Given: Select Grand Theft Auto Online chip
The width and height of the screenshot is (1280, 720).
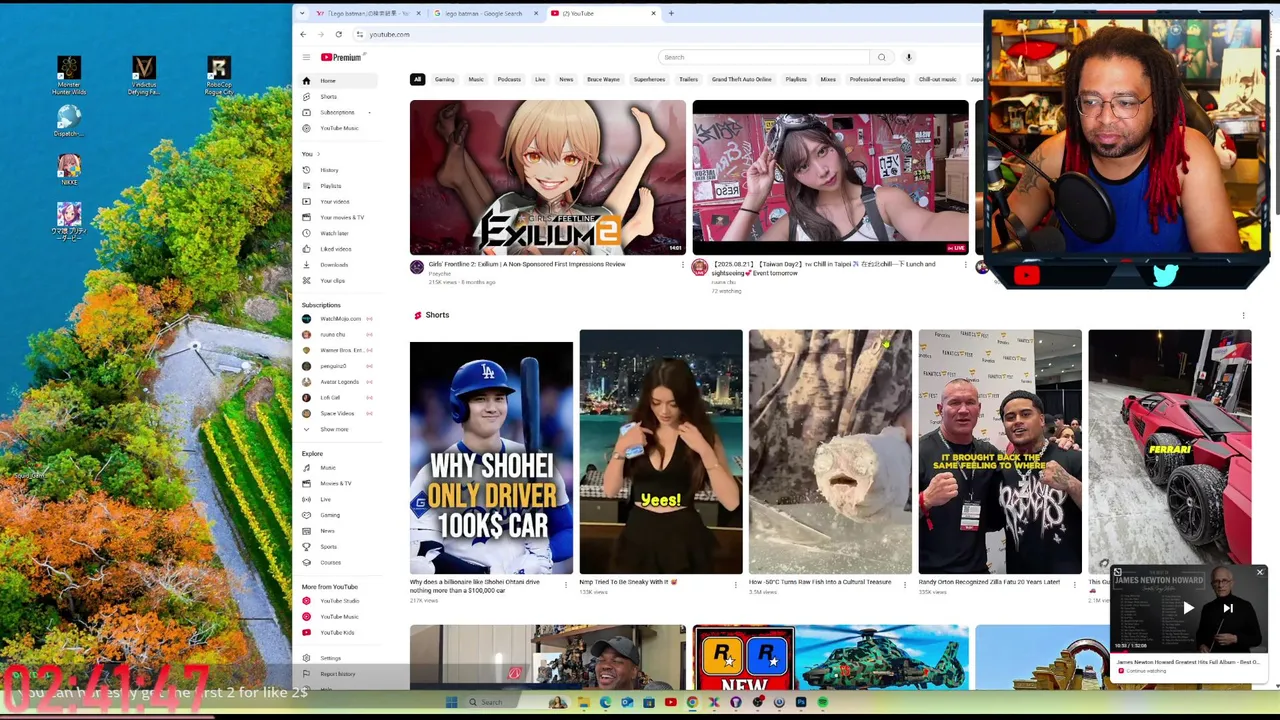Looking at the screenshot, I should (x=741, y=79).
